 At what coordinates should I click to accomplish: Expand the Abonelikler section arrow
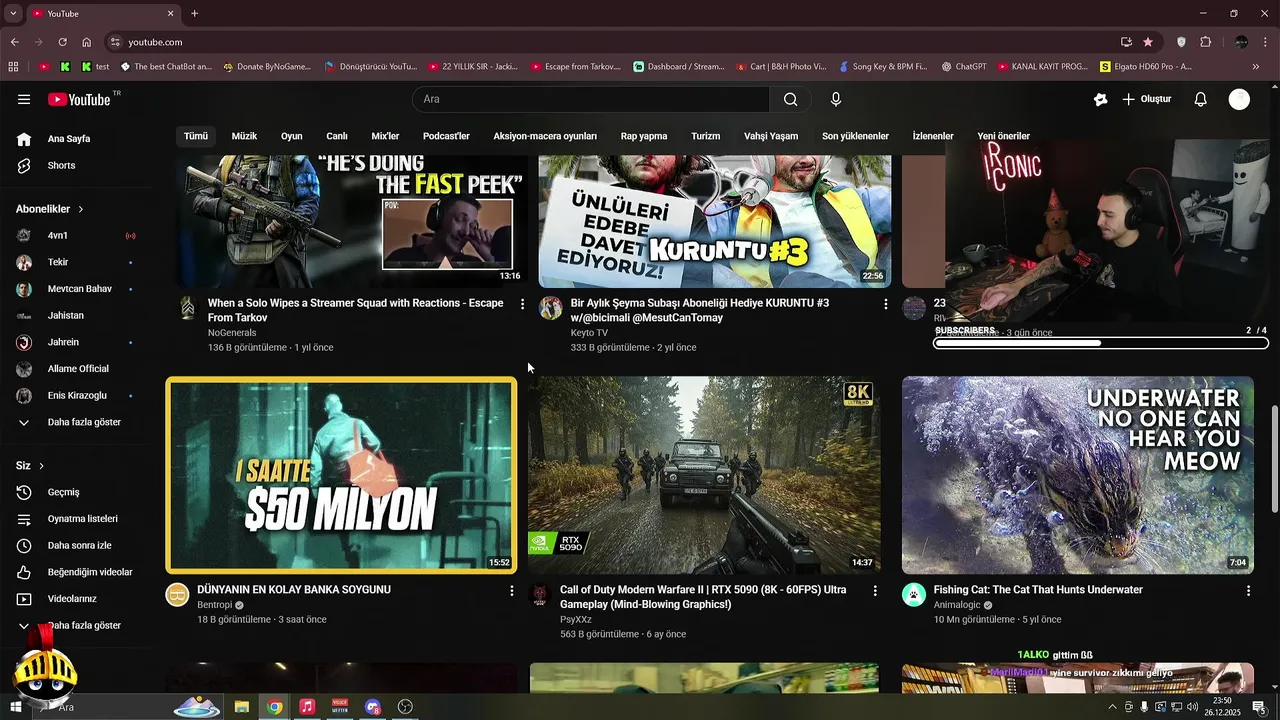[80, 209]
